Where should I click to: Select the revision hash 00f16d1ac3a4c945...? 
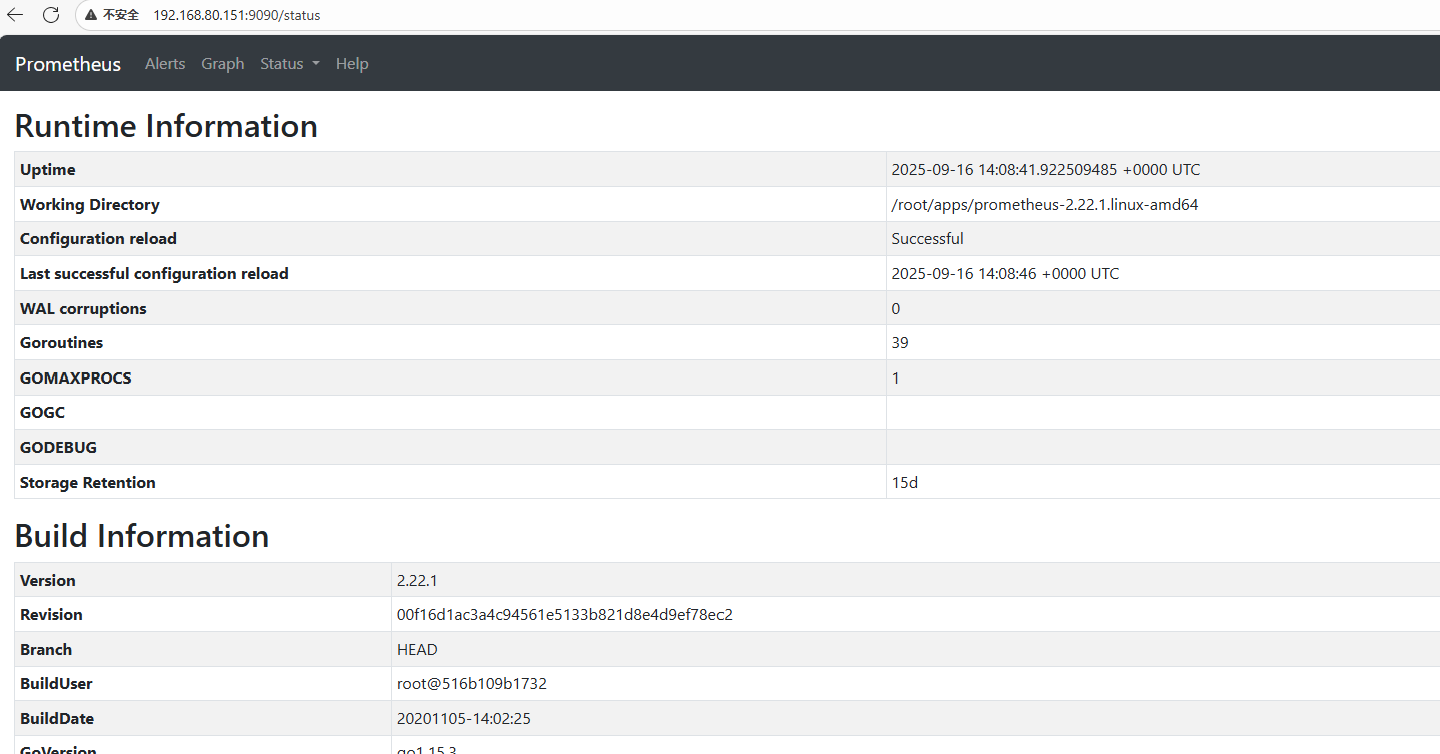coord(565,615)
